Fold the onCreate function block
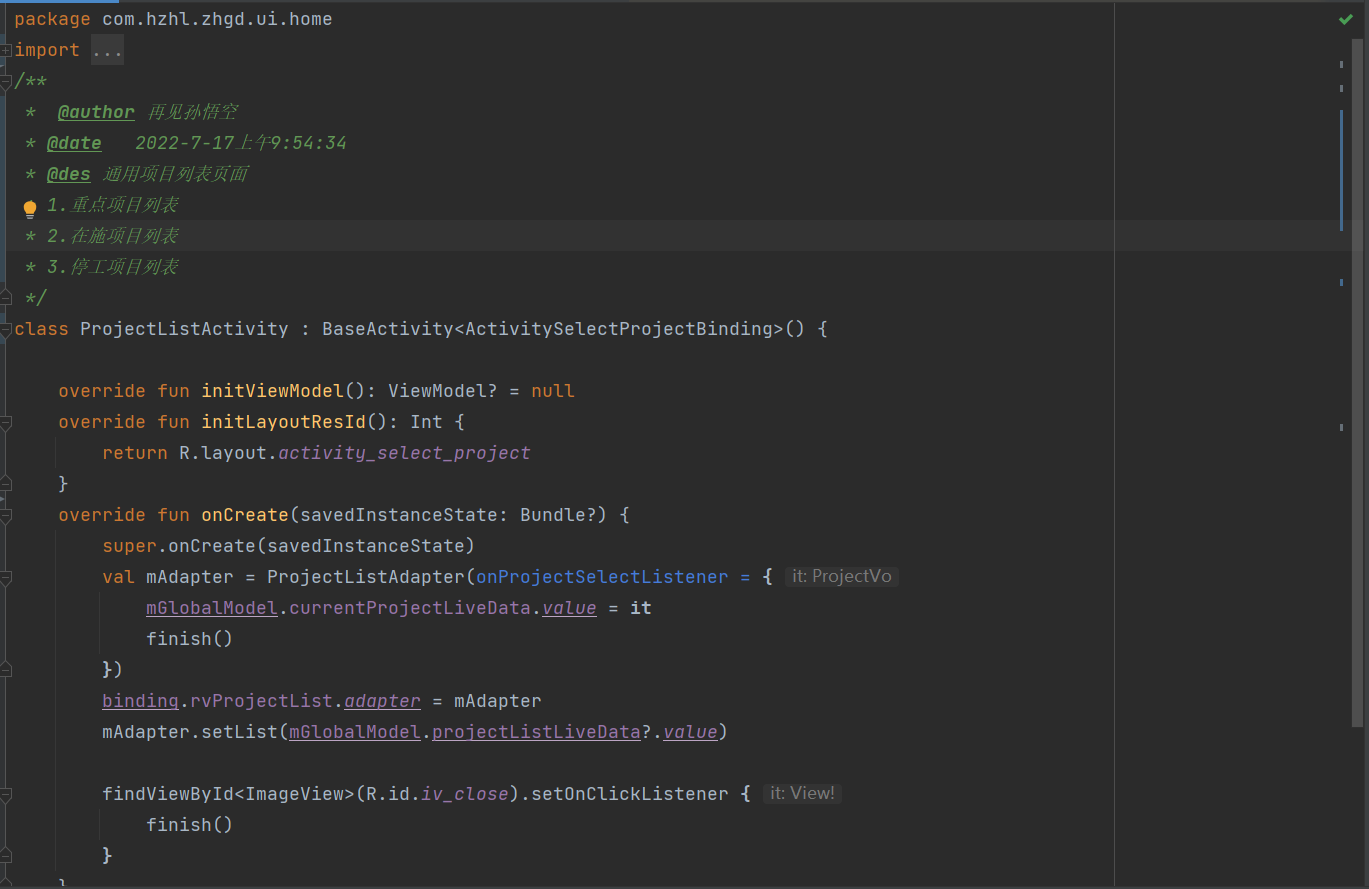This screenshot has width=1369, height=889. point(6,515)
